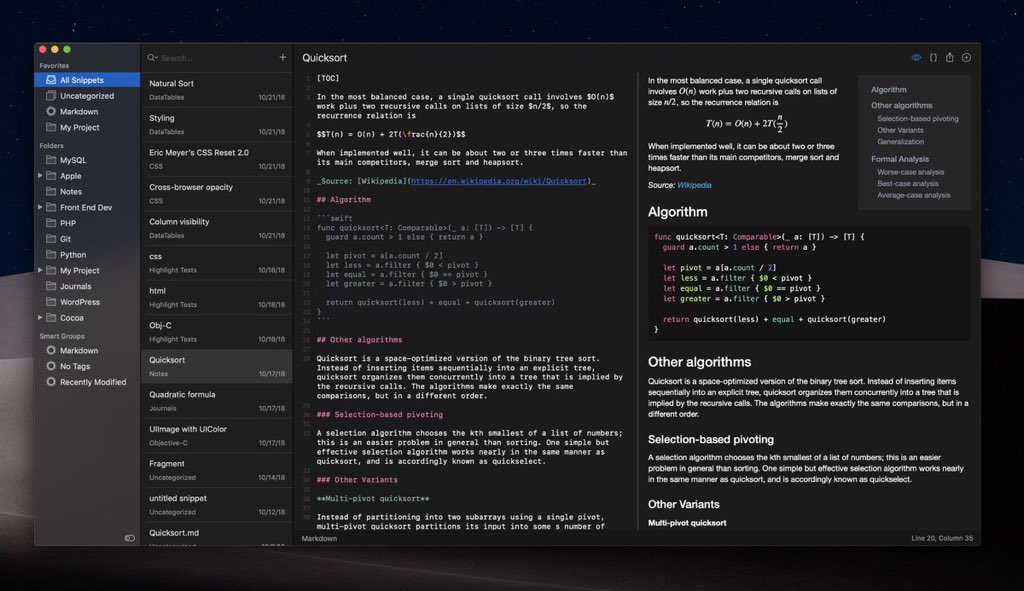This screenshot has width=1024, height=591.
Task: Jump to Selection-based pivoting in table of contents
Action: (x=918, y=119)
